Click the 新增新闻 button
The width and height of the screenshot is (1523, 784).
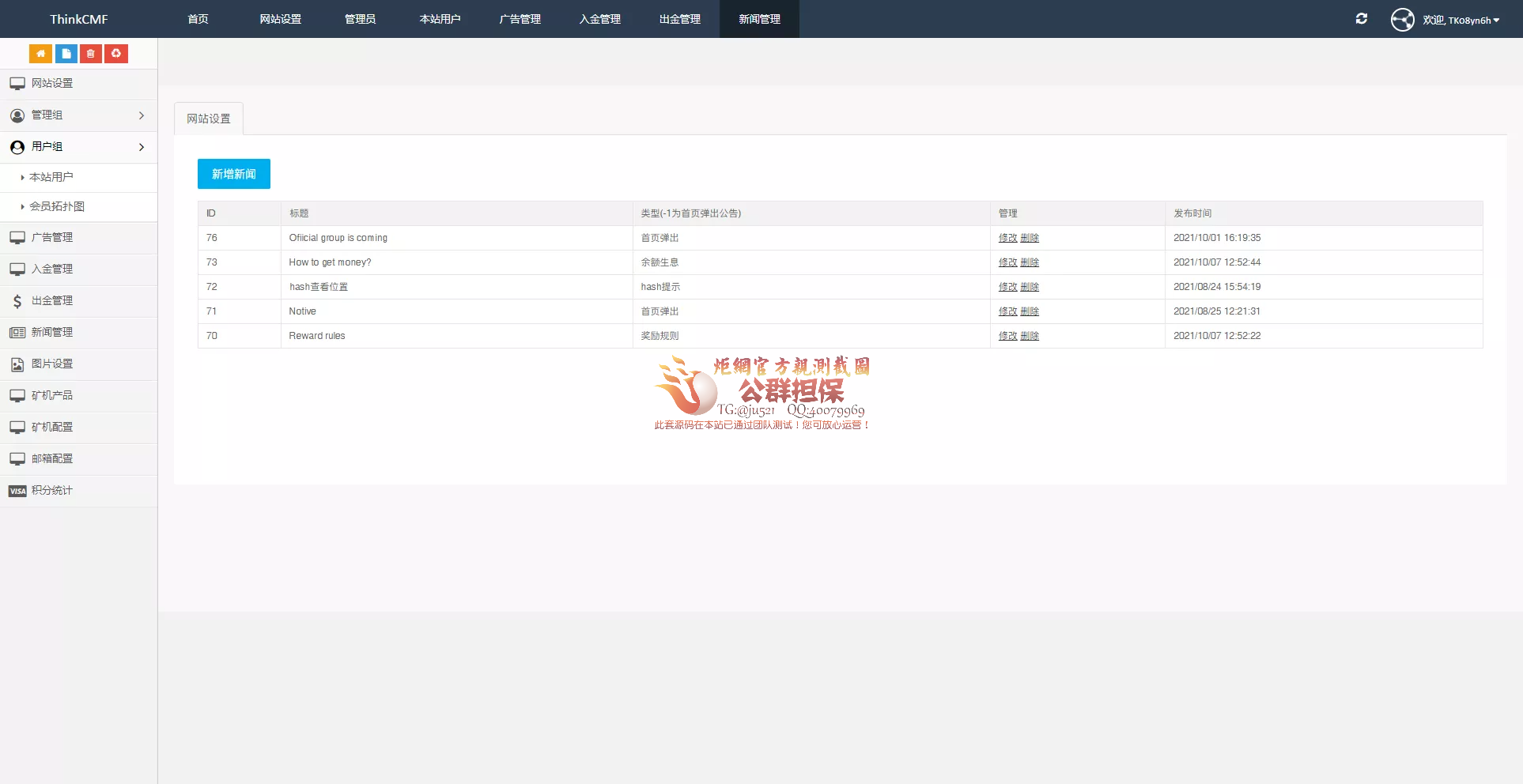(234, 174)
